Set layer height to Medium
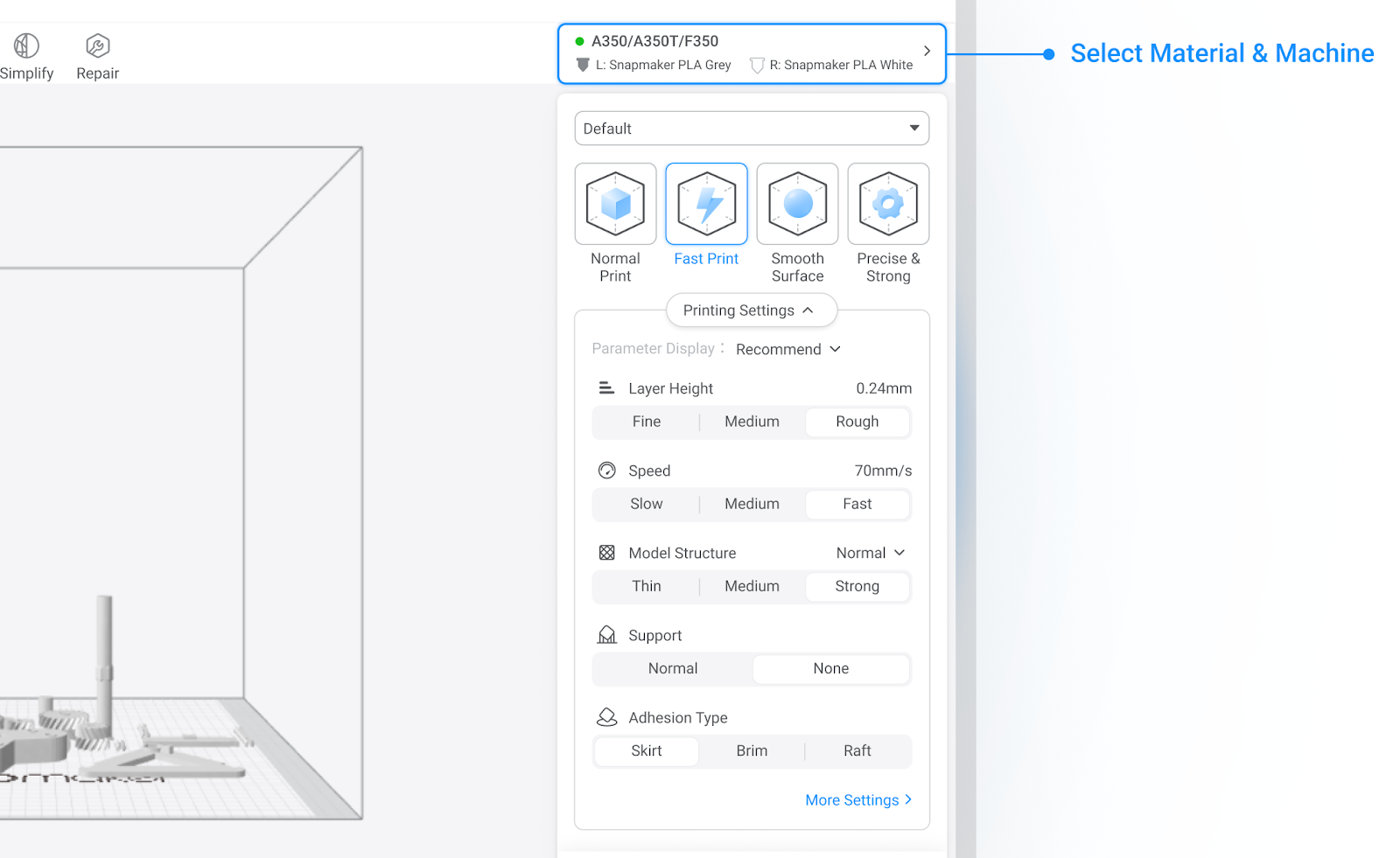This screenshot has height=858, width=1400. click(x=752, y=422)
